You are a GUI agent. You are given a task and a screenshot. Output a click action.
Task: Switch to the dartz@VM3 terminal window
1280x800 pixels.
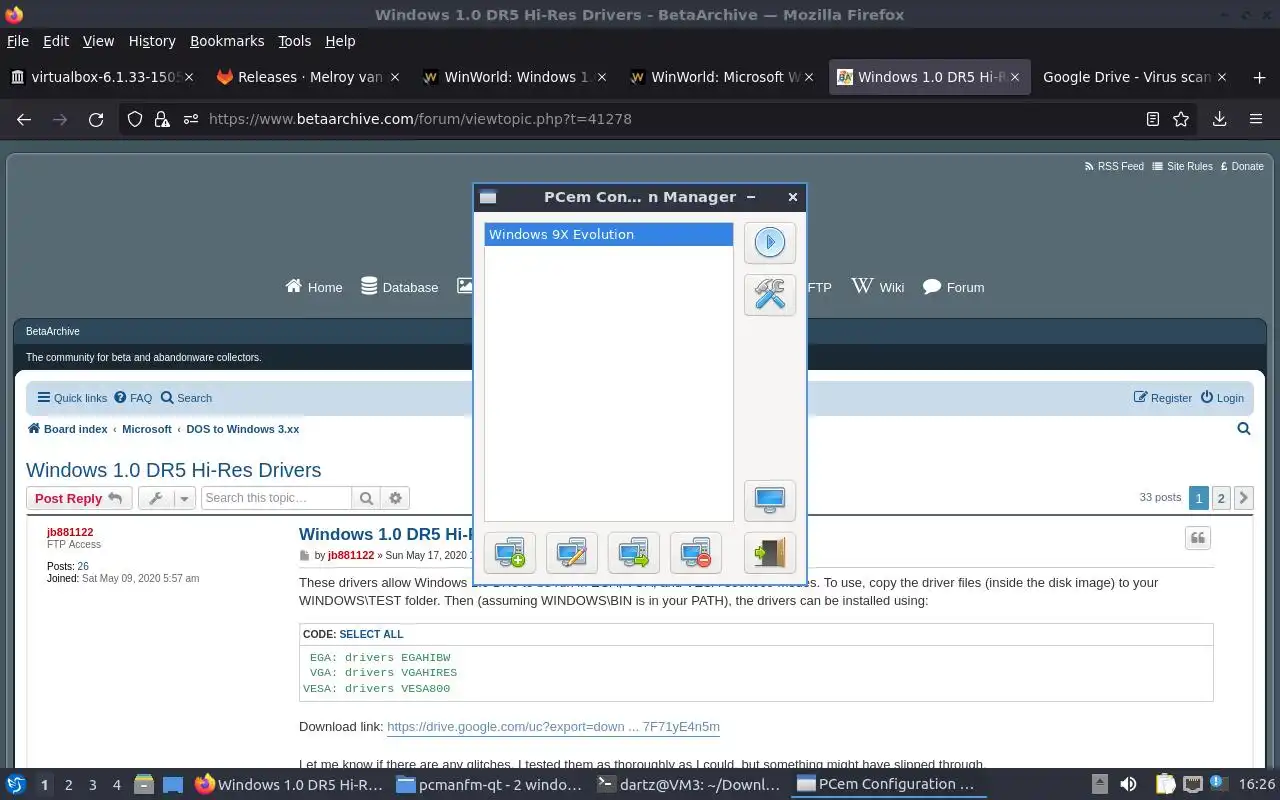point(689,785)
